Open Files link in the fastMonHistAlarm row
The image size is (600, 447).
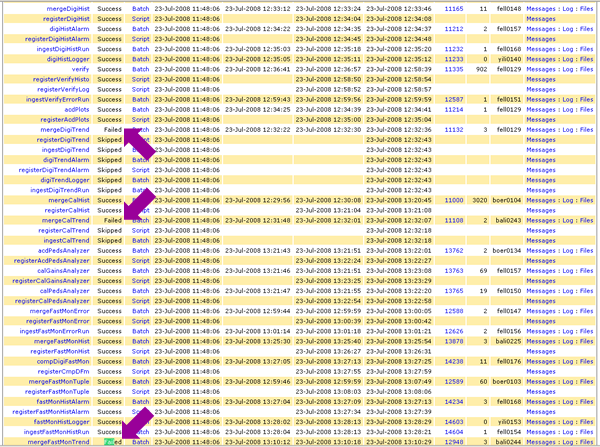tap(586, 402)
